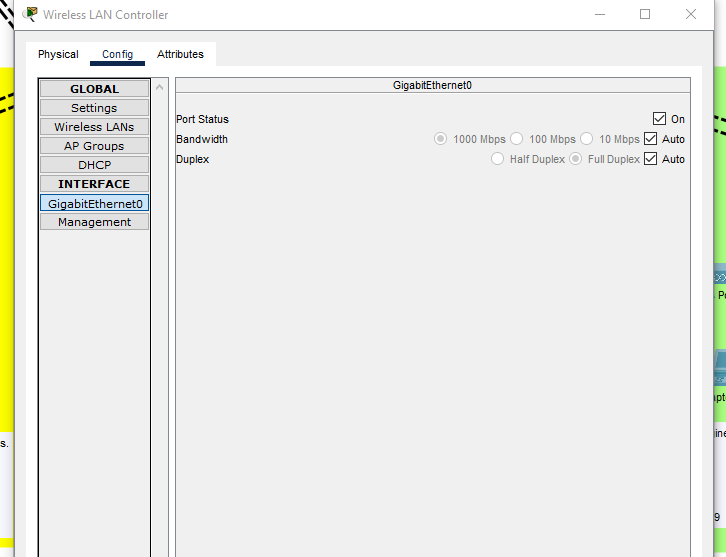
Task: Go to Wireless LANs configuration
Action: point(94,127)
